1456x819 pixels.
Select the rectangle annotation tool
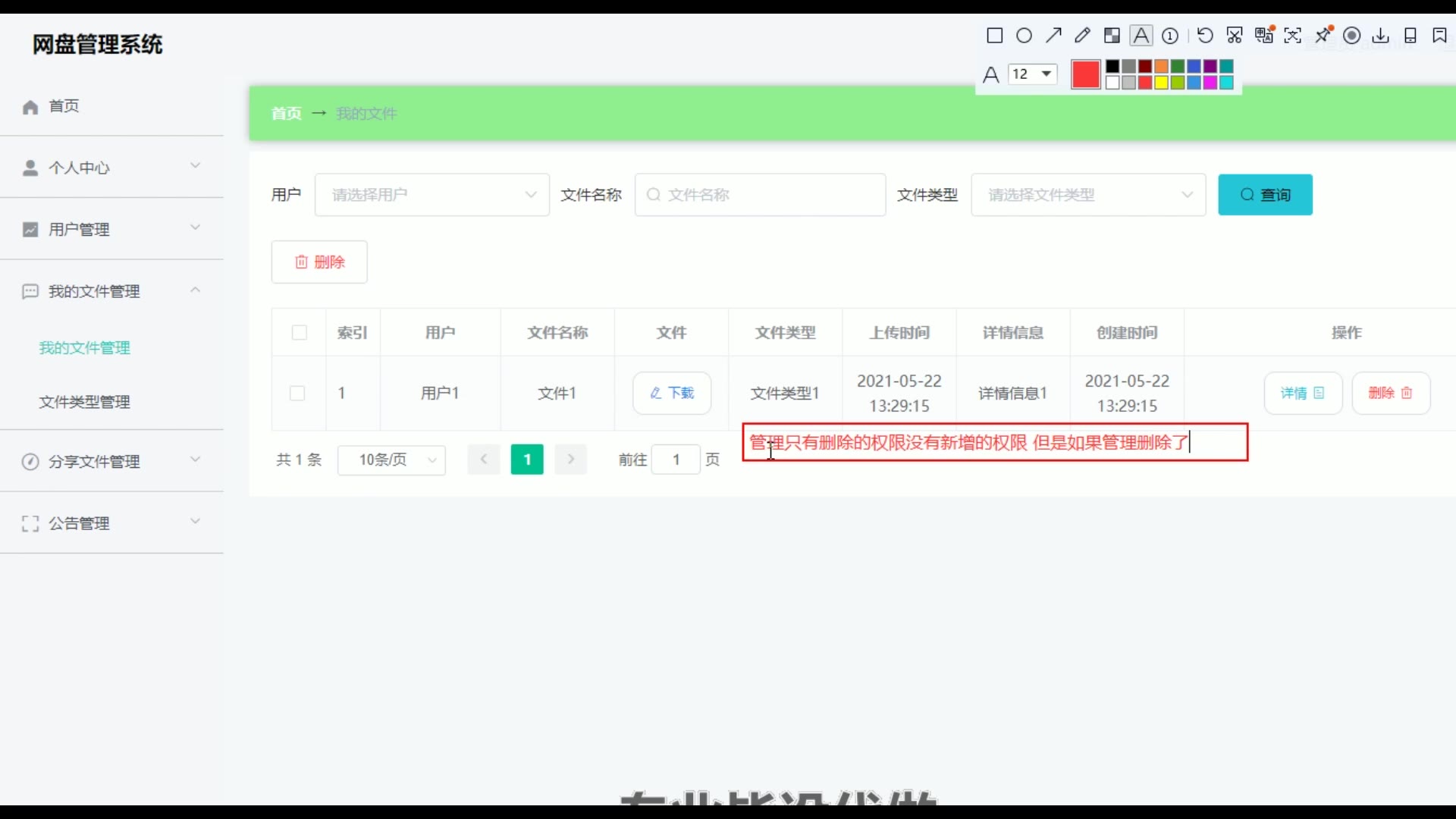[x=994, y=36]
